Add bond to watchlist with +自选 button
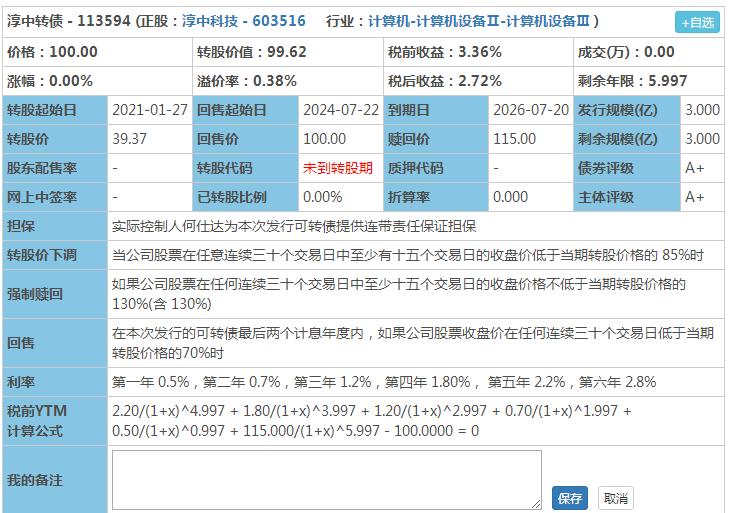Viewport: 736px width, 513px height. (697, 22)
